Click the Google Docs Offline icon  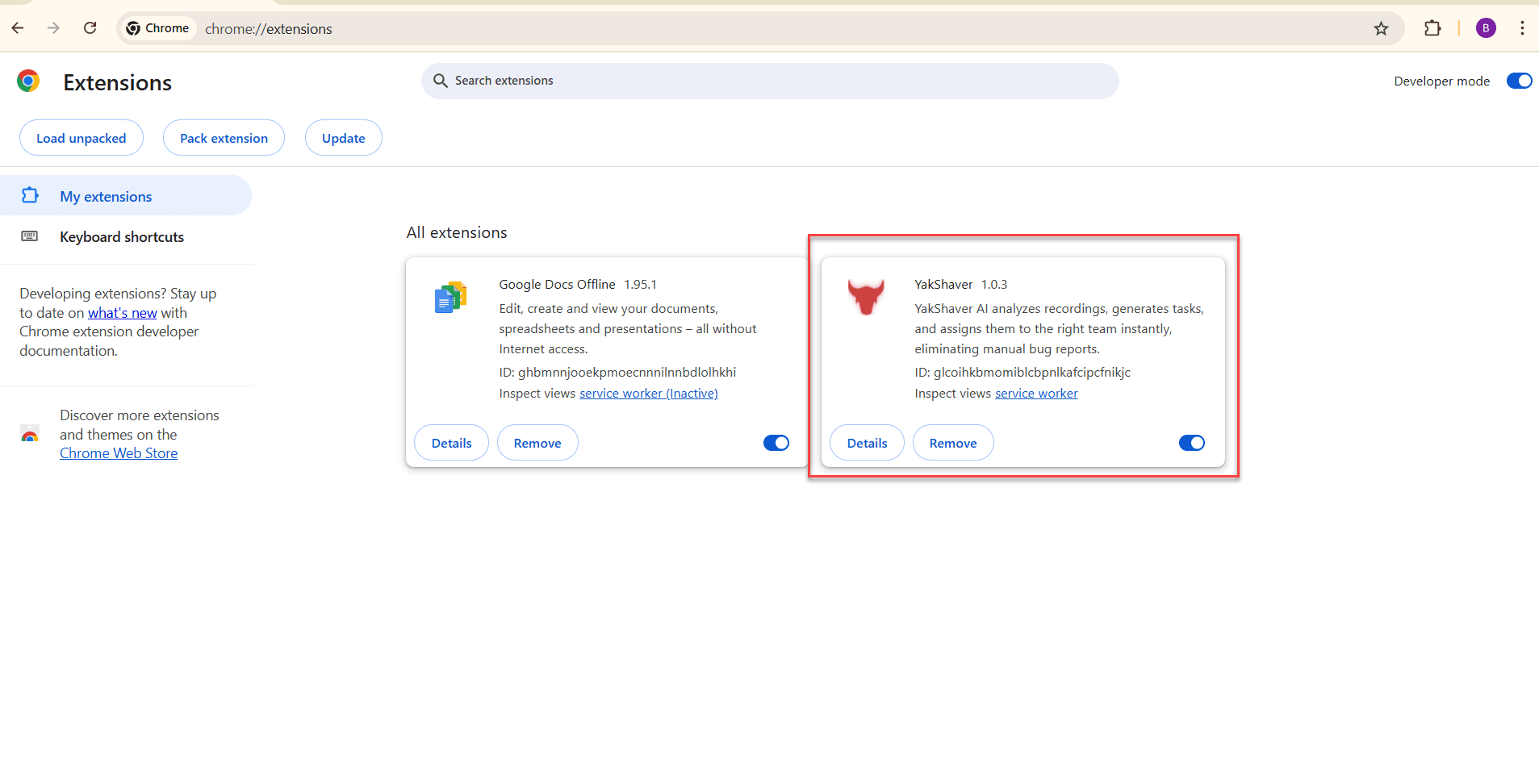(x=450, y=298)
